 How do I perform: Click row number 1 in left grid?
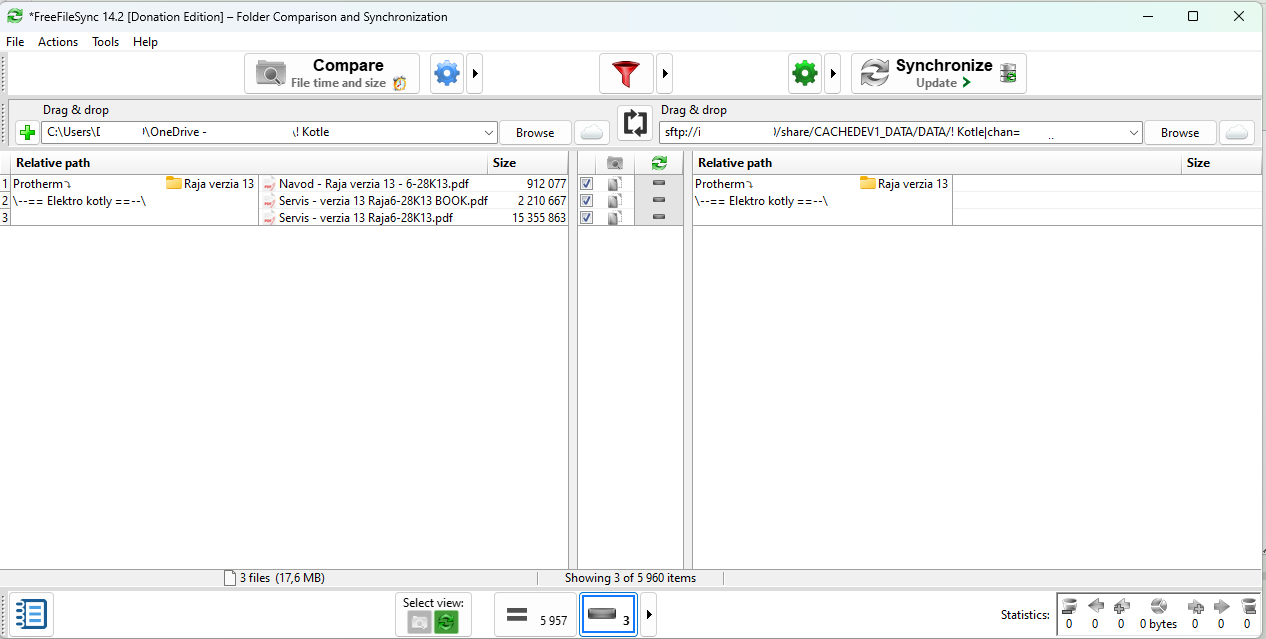5,184
